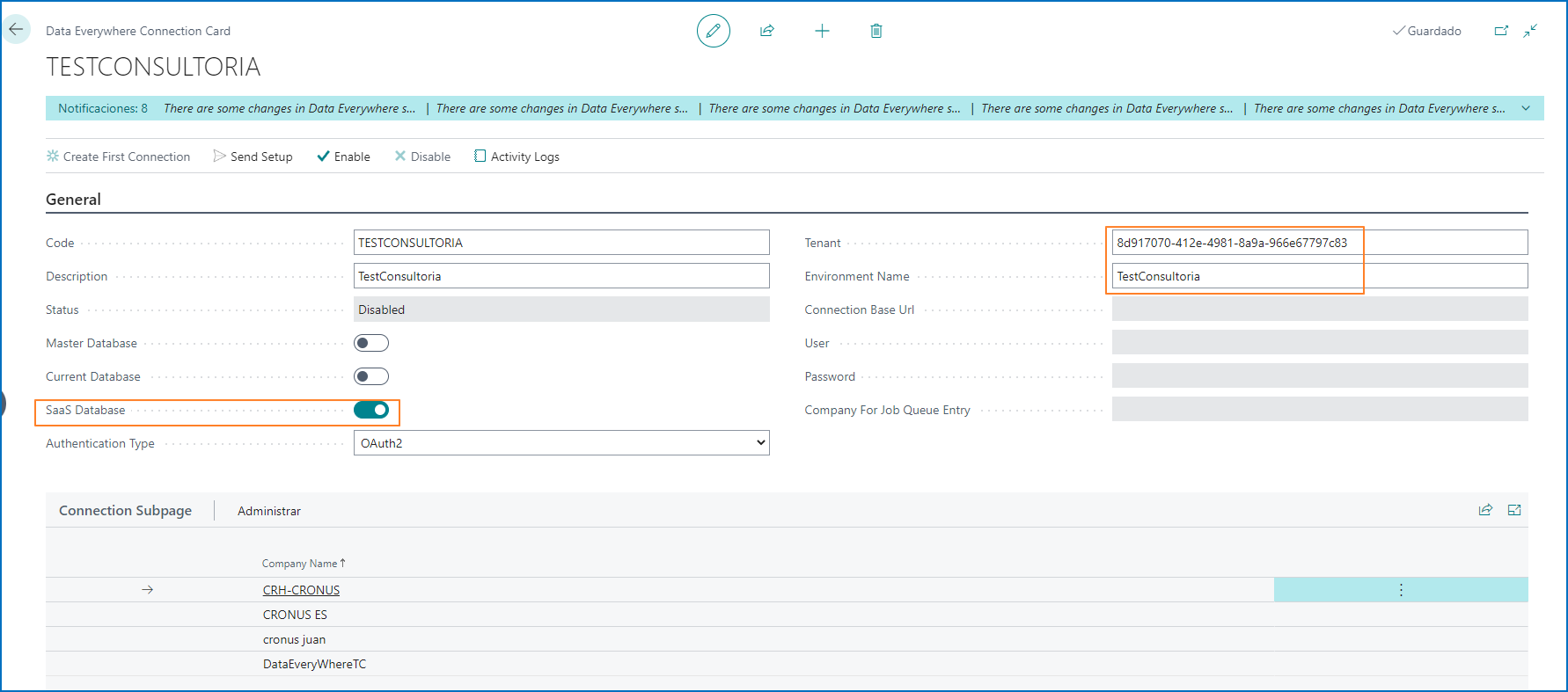Click the pencil edit icon
This screenshot has width=1568, height=692.
tap(714, 31)
